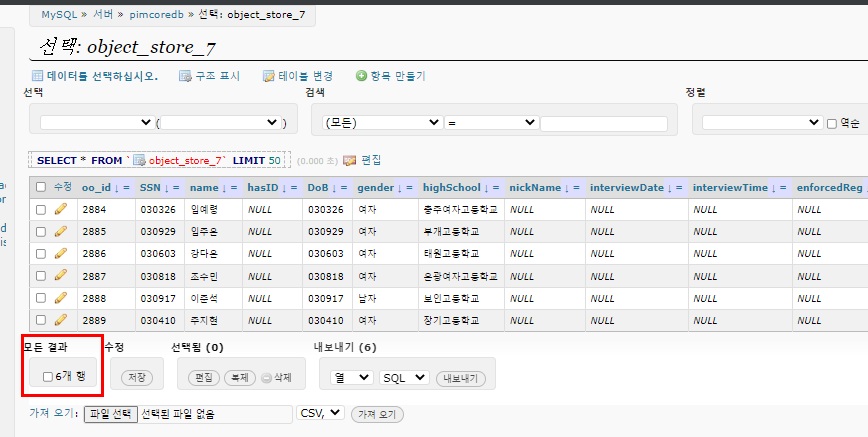Click the 저장 save button
The image size is (868, 437).
(x=137, y=378)
